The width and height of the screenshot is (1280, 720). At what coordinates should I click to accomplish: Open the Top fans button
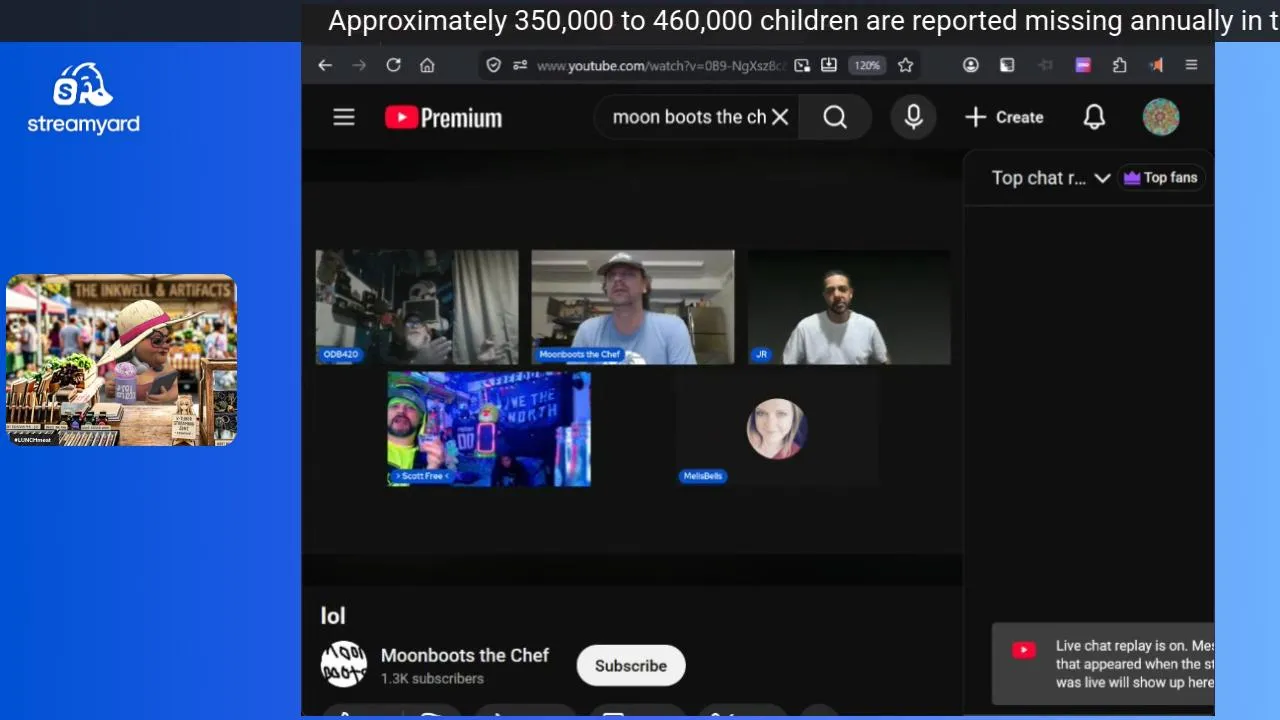pos(1160,178)
